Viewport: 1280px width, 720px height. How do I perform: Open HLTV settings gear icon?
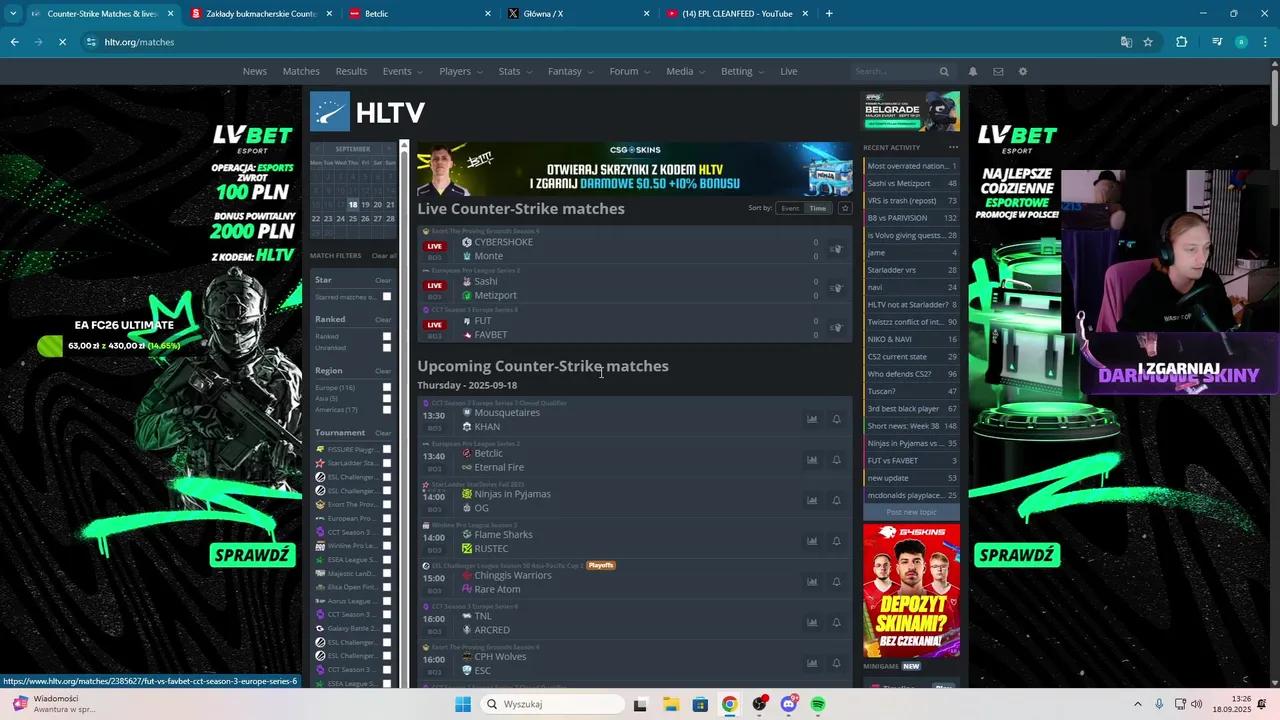coord(1023,72)
